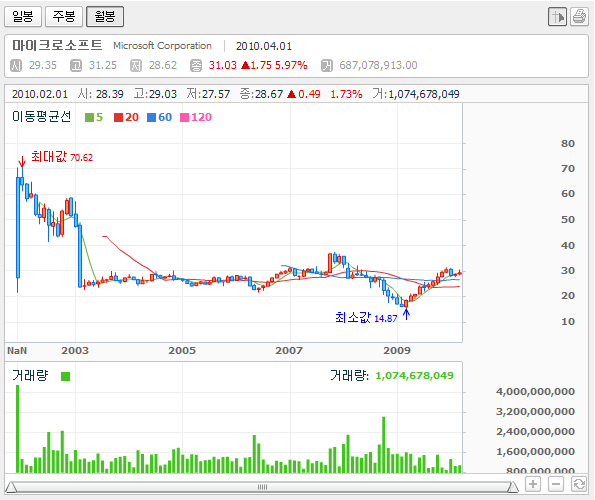The height and width of the screenshot is (500, 595).
Task: Reset chart with the refresh icon
Action: click(579, 484)
